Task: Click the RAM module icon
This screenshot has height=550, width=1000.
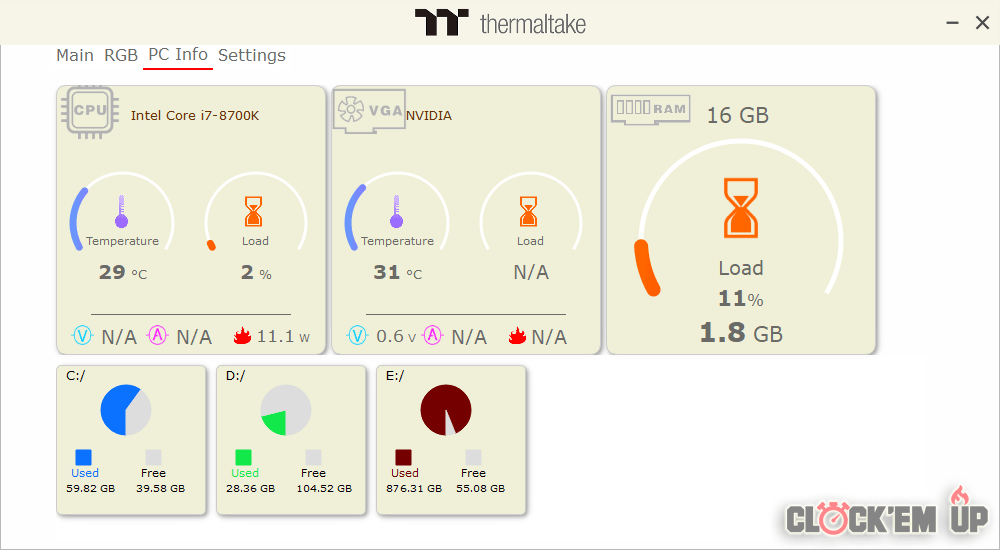Action: point(651,108)
